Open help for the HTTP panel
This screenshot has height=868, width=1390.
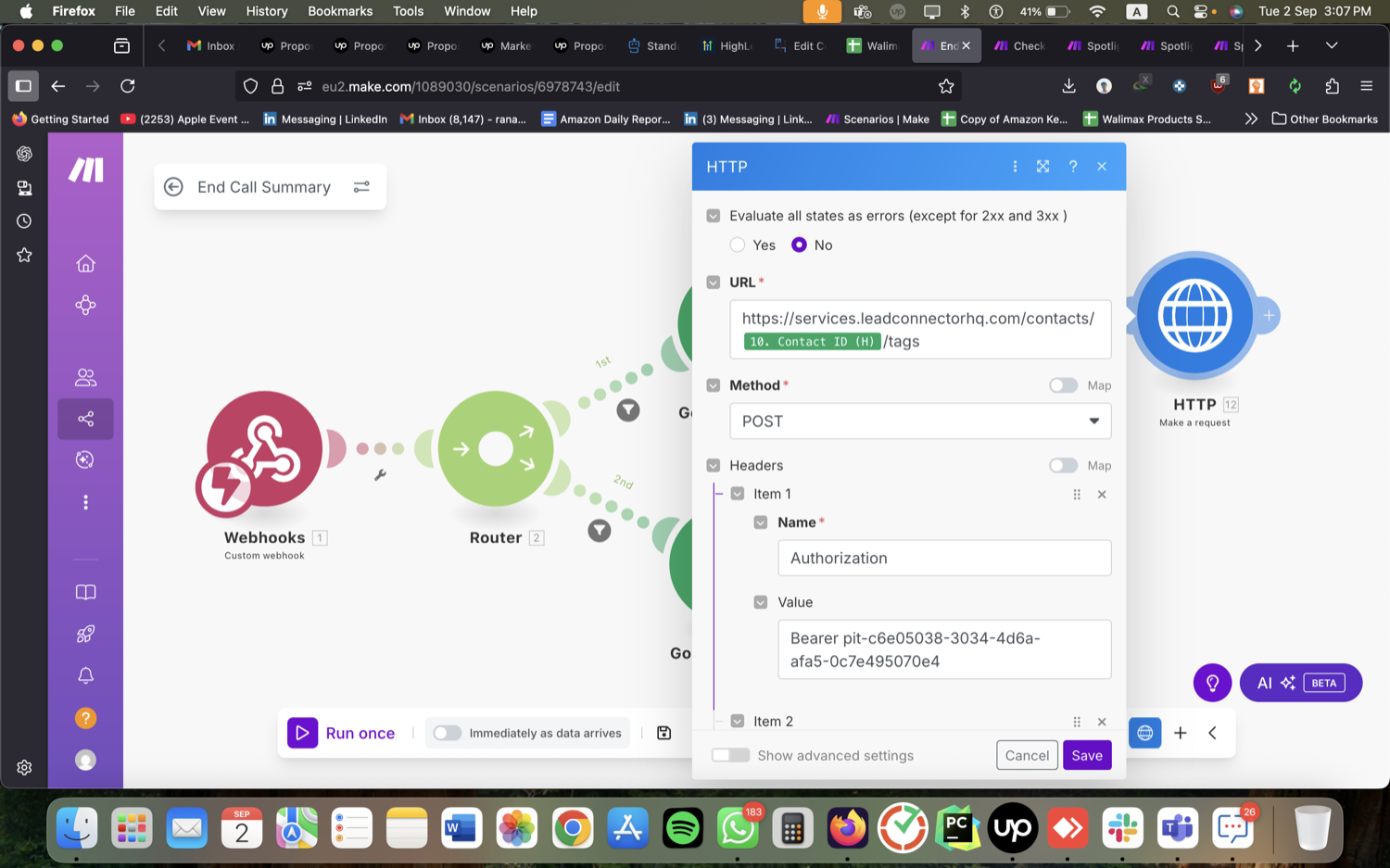pyautogui.click(x=1073, y=167)
